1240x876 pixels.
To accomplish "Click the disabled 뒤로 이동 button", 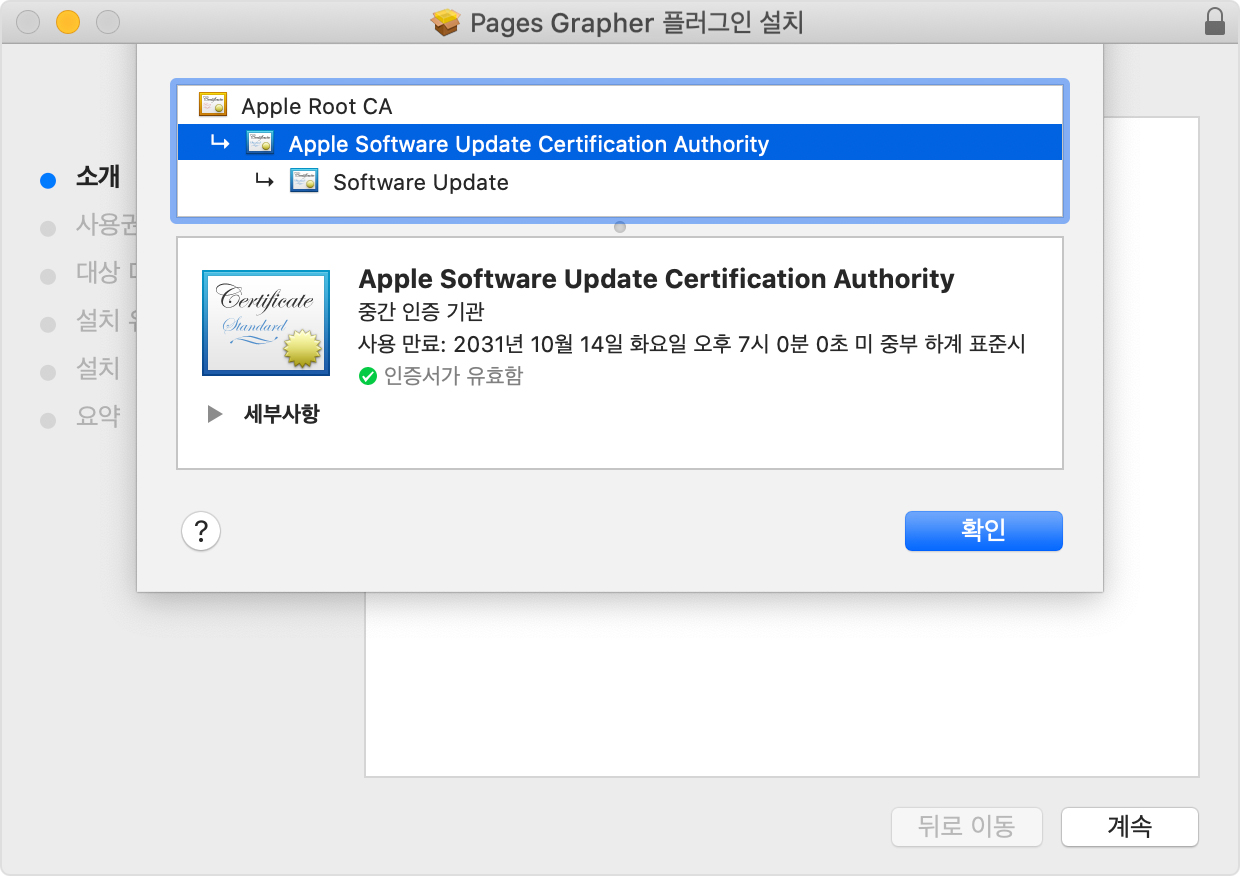I will coord(966,827).
